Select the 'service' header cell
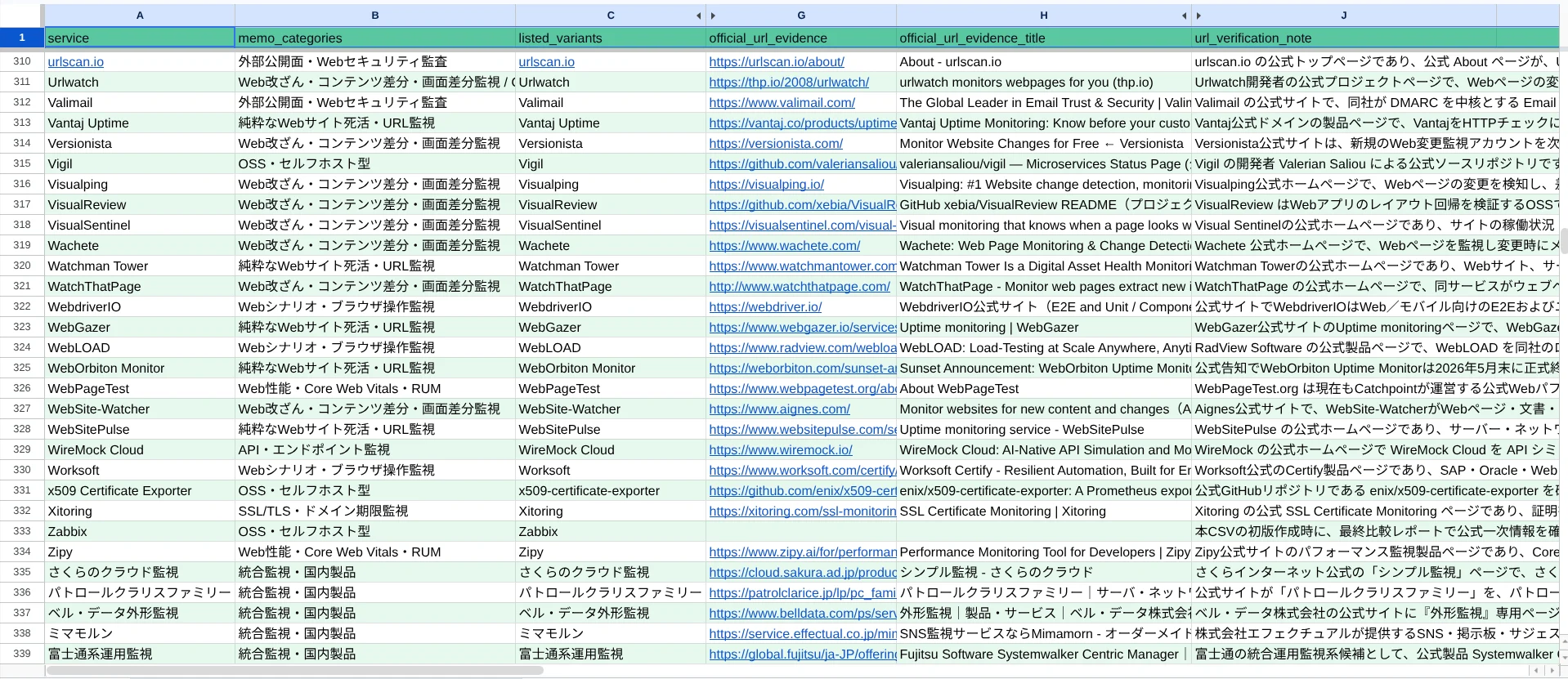Image resolution: width=1568 pixels, height=679 pixels. click(x=140, y=38)
